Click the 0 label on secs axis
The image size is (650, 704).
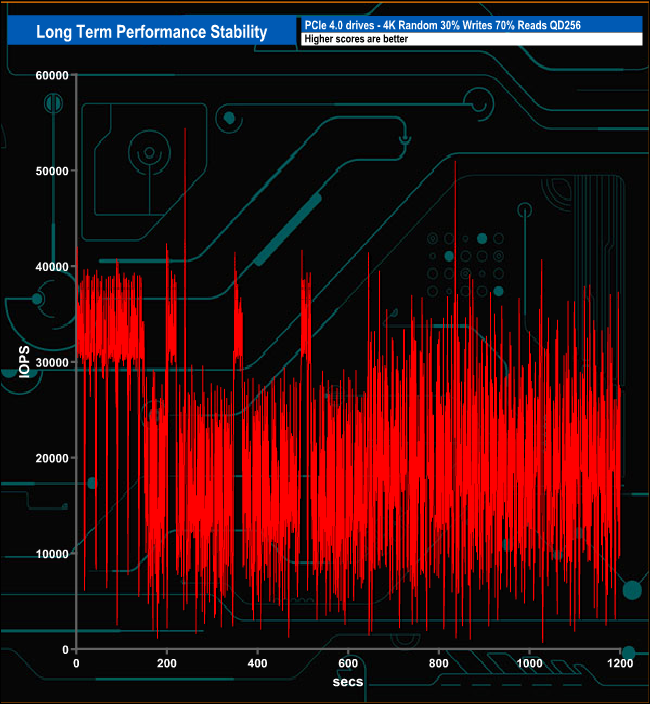tap(77, 663)
